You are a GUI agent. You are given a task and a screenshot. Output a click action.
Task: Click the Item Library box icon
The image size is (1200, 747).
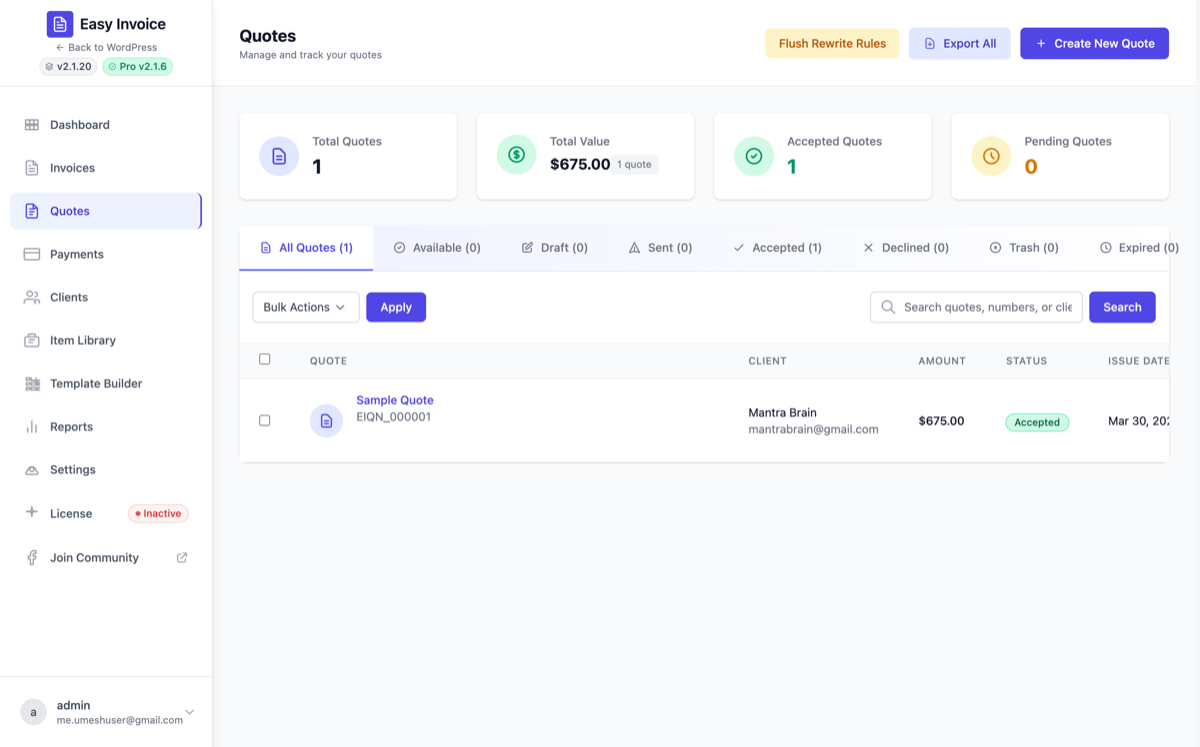pyautogui.click(x=32, y=340)
